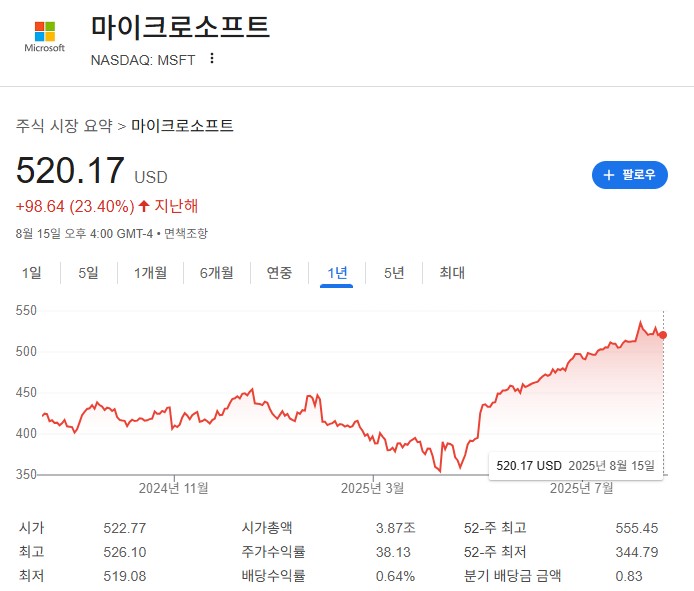This screenshot has width=694, height=591.
Task: Click the 52-주 최고 value 555.45
Action: [636, 528]
